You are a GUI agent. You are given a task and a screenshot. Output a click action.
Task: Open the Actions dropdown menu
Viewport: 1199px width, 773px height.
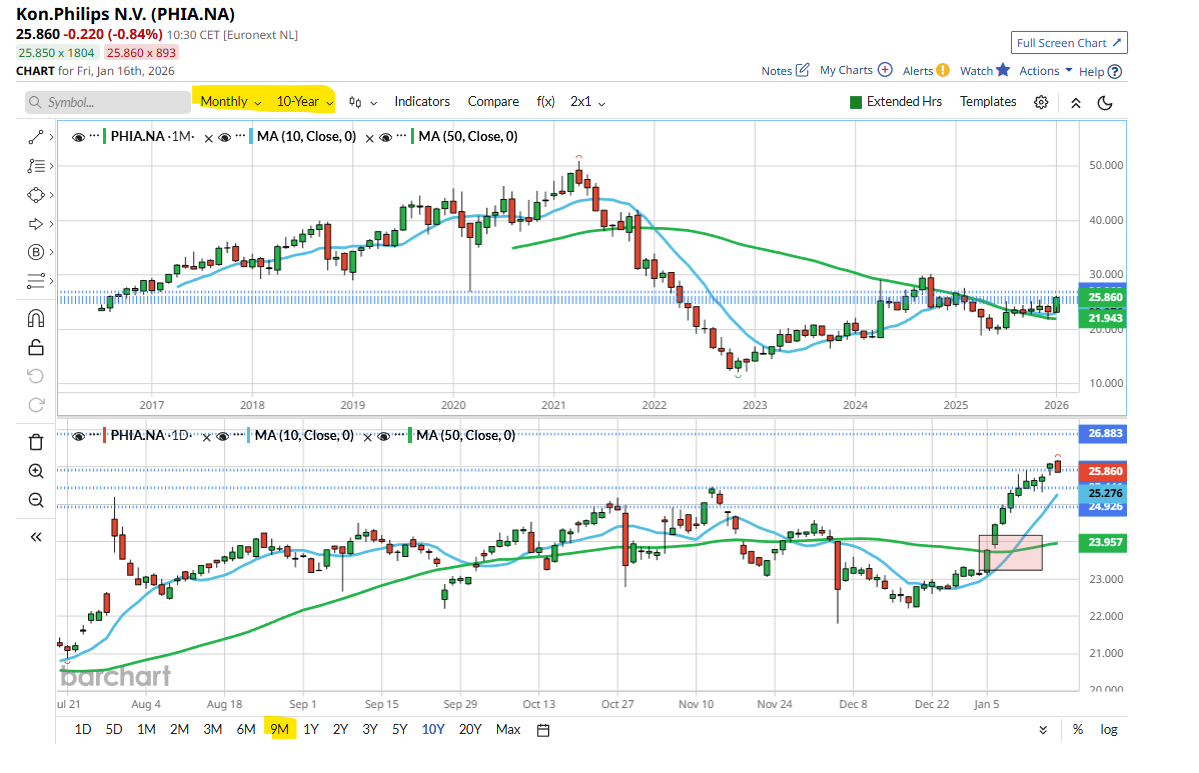click(x=1045, y=71)
